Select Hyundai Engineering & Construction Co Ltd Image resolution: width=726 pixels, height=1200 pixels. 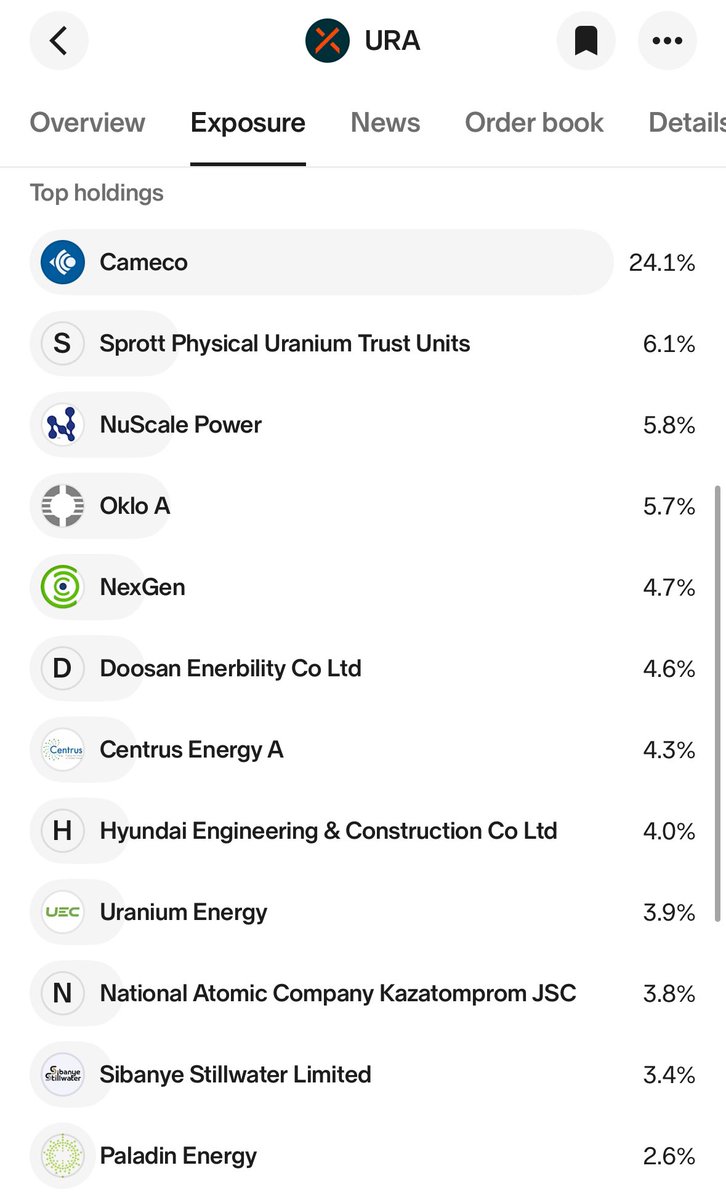coord(363,831)
